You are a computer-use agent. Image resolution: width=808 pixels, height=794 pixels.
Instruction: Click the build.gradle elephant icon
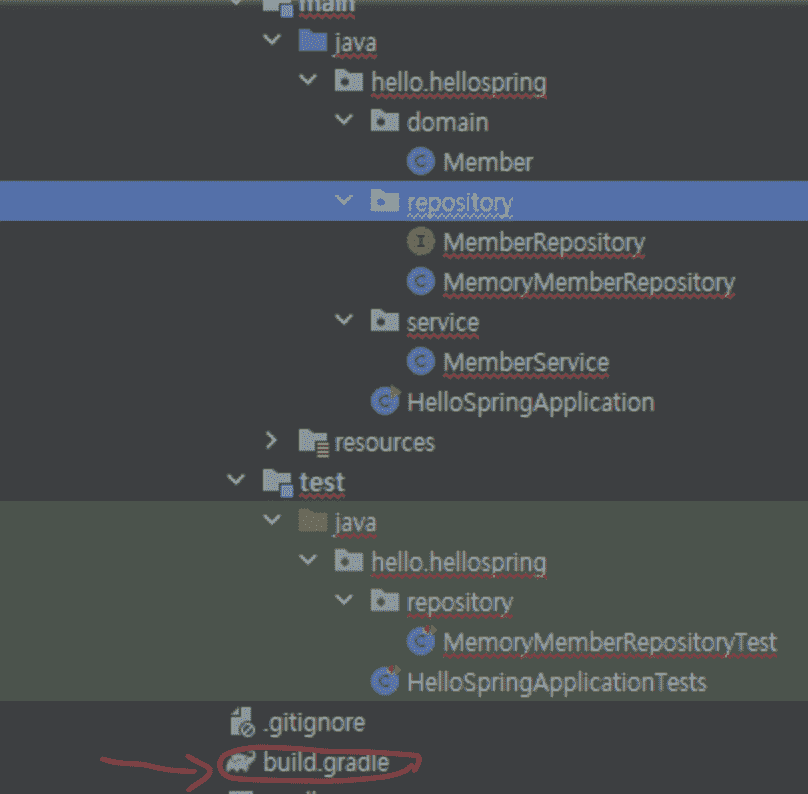(x=240, y=763)
